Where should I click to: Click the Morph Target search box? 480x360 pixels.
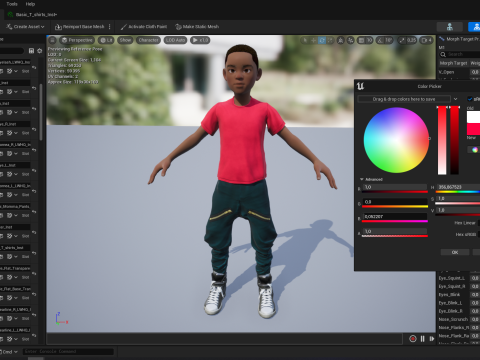(x=461, y=54)
